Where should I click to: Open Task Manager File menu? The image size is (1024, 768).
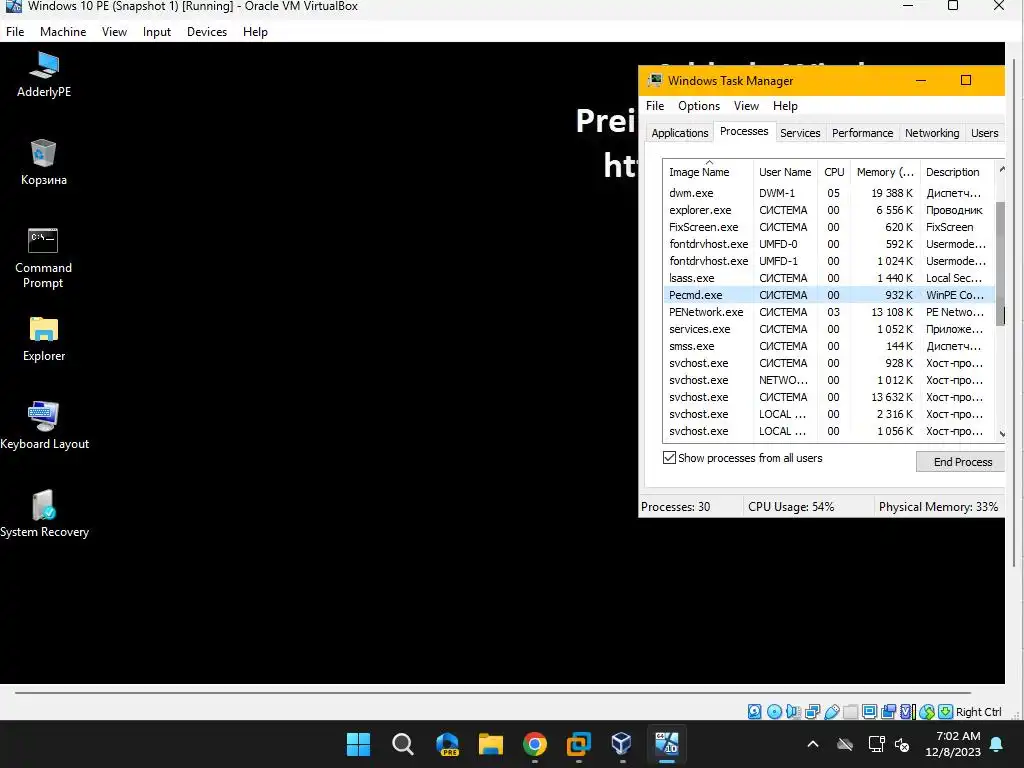click(655, 106)
